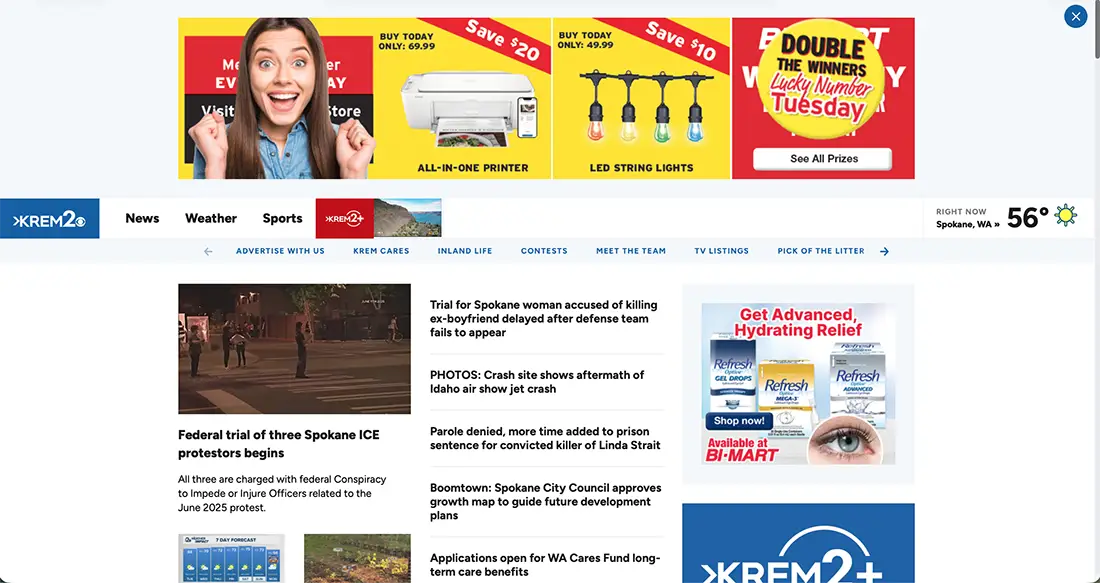Close the overlay with the blue X
This screenshot has width=1100, height=583.
click(1075, 16)
